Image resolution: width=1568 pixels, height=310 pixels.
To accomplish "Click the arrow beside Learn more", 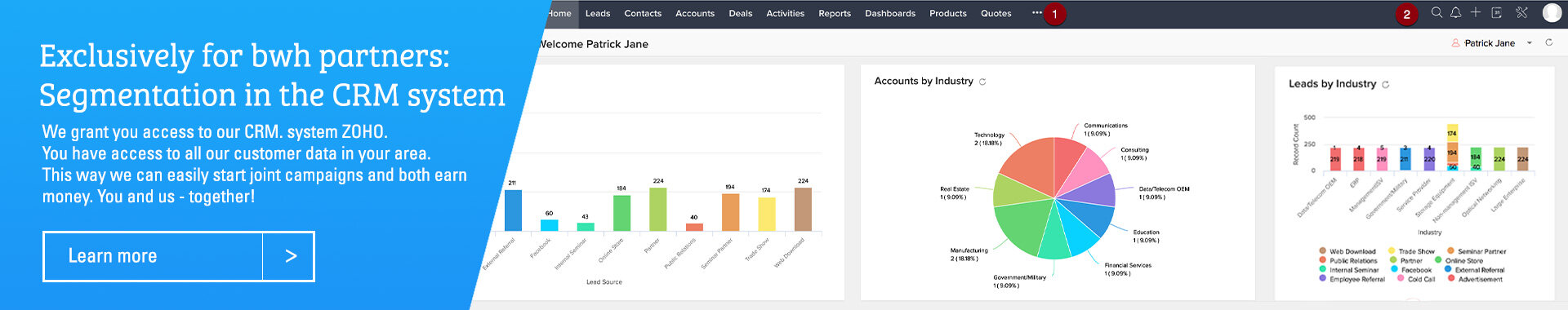I will pyautogui.click(x=291, y=256).
